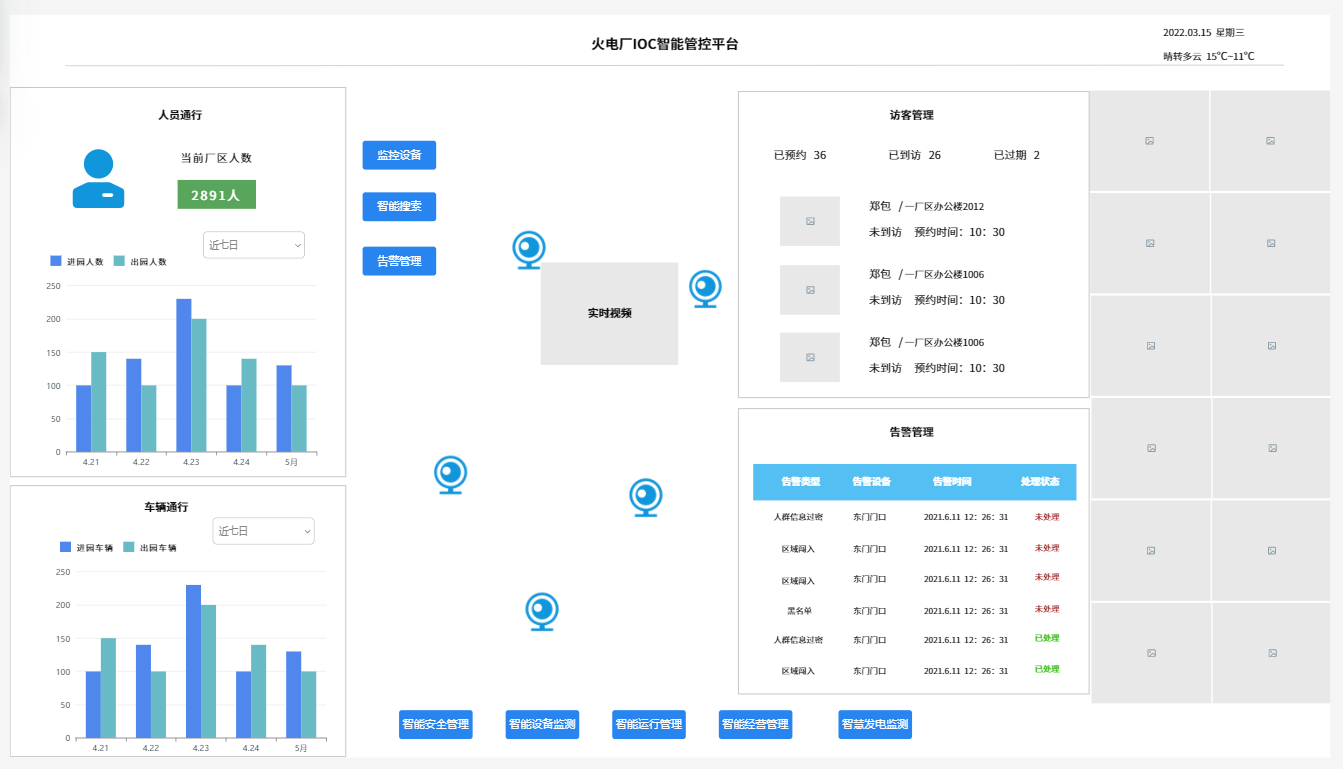This screenshot has height=769, width=1343.
Task: Open bottom-left thumbnail in the right image grid
Action: point(1150,653)
